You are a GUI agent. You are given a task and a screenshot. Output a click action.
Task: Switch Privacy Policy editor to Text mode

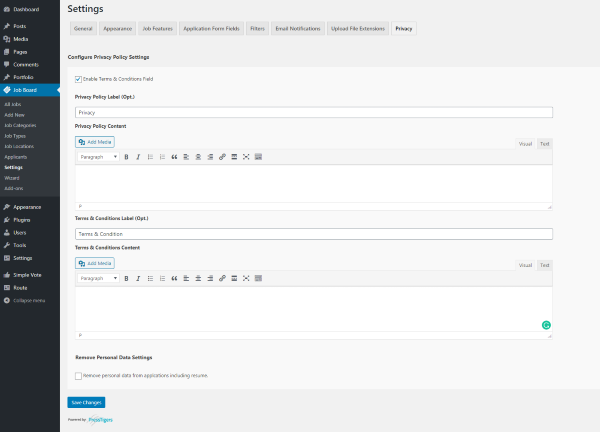(x=544, y=144)
